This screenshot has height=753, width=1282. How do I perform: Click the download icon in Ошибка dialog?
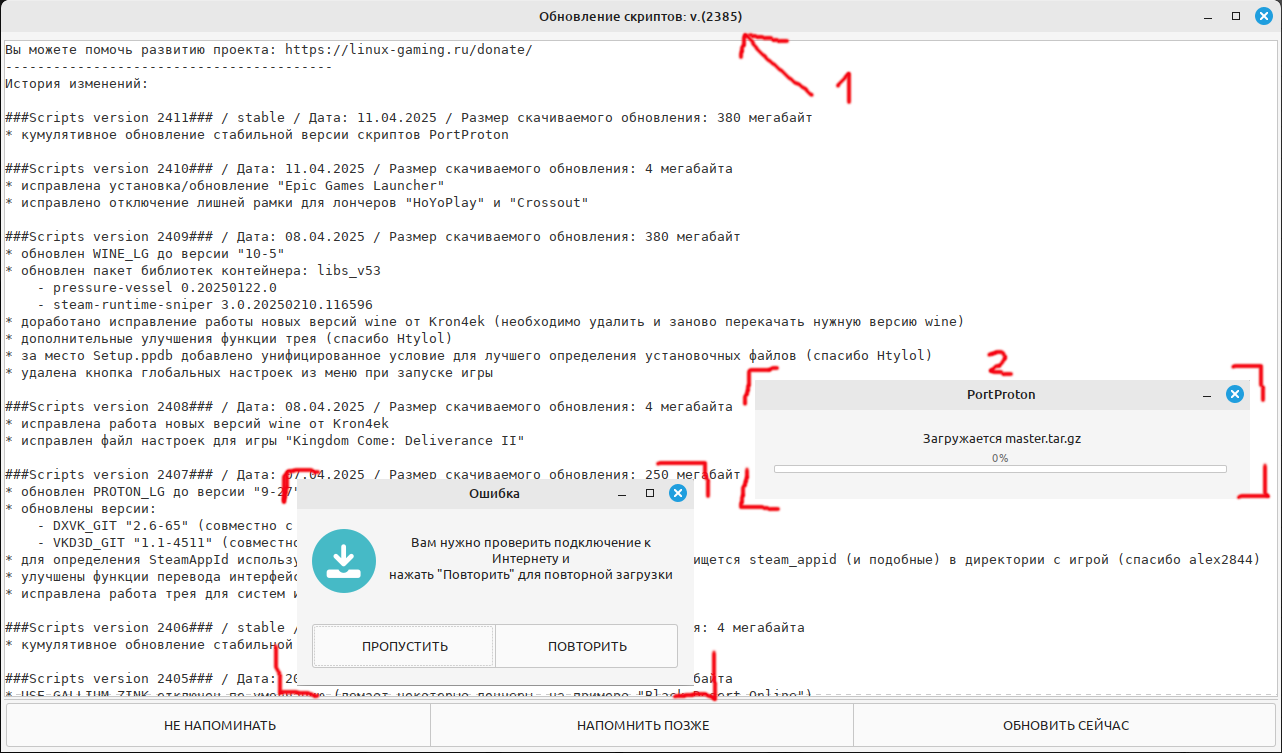(x=344, y=561)
